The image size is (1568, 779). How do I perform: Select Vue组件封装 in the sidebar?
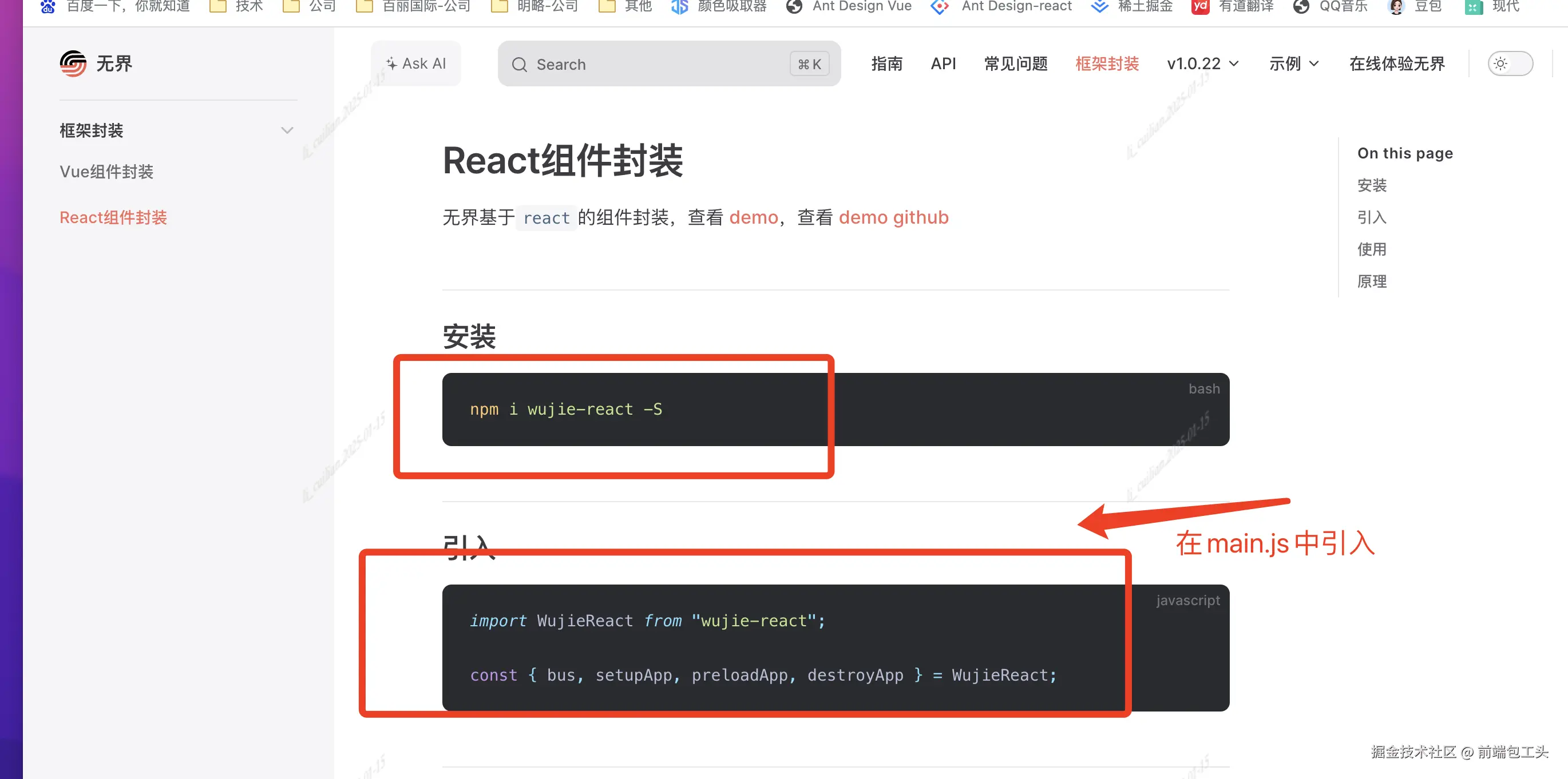tap(106, 172)
